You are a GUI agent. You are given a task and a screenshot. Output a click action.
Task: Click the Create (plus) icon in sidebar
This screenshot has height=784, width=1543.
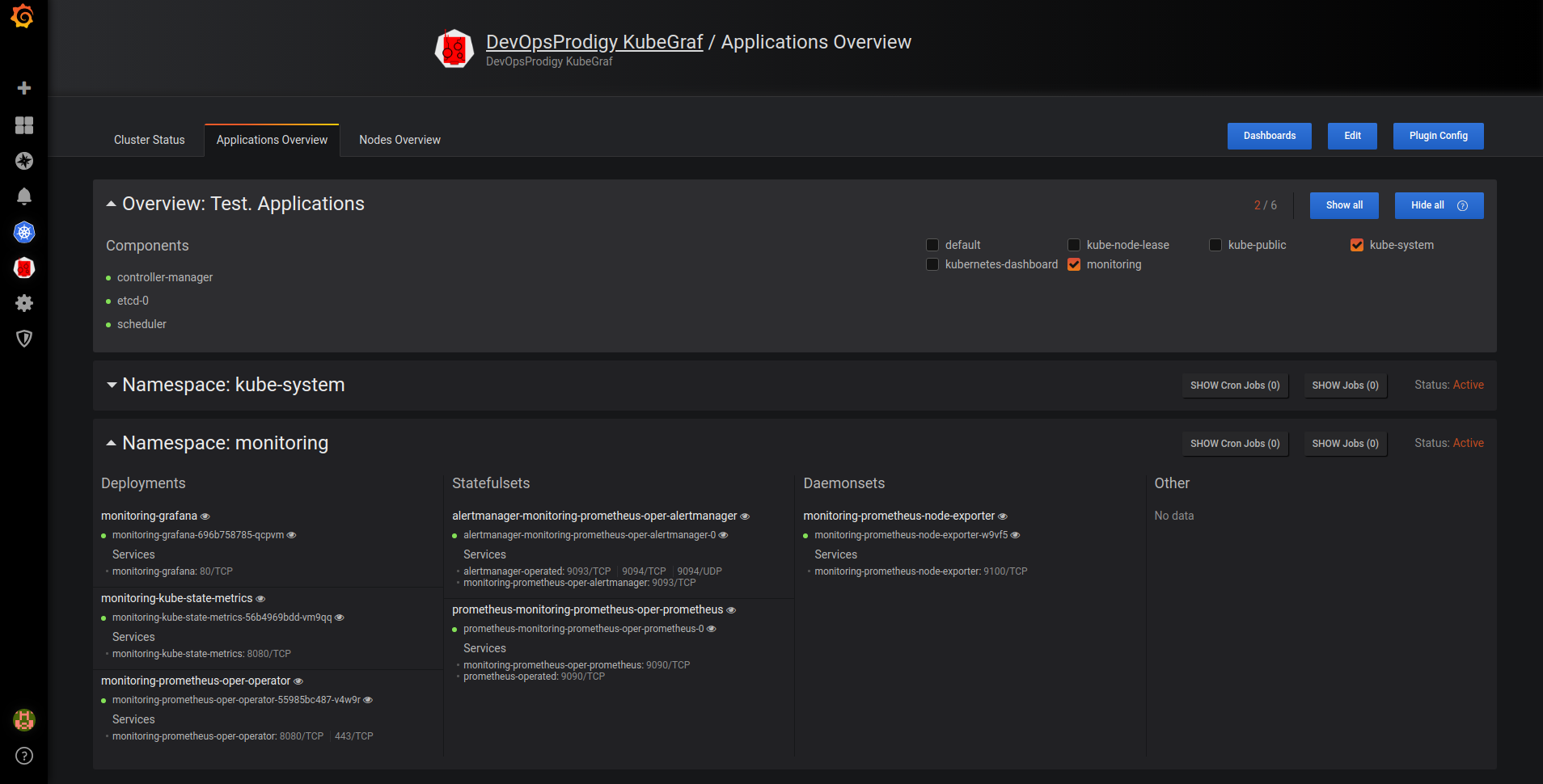[23, 88]
